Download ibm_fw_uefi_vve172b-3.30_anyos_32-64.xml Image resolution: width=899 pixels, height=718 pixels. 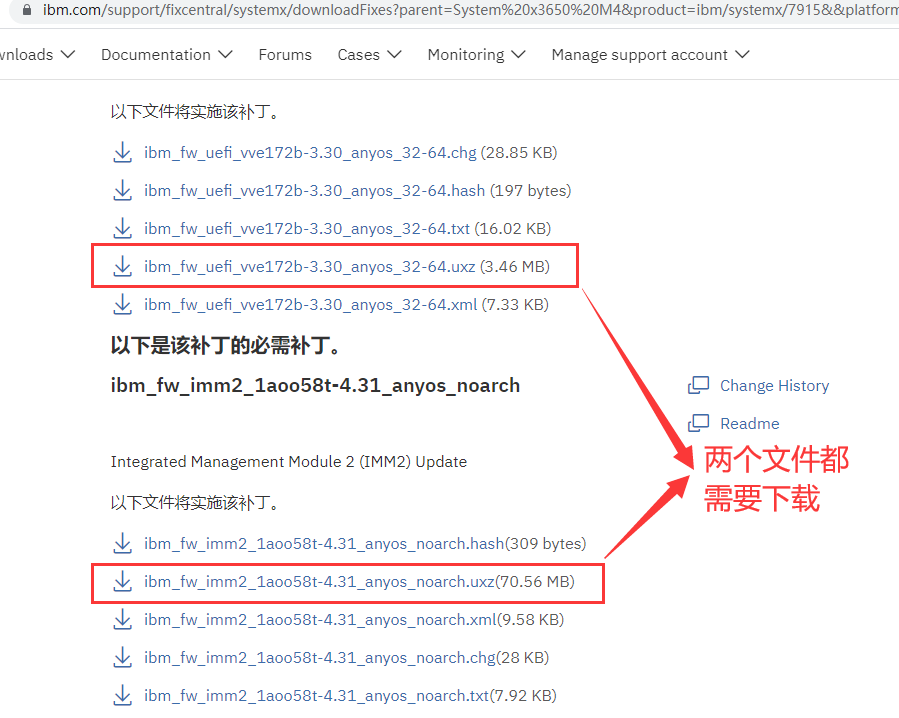tap(310, 304)
